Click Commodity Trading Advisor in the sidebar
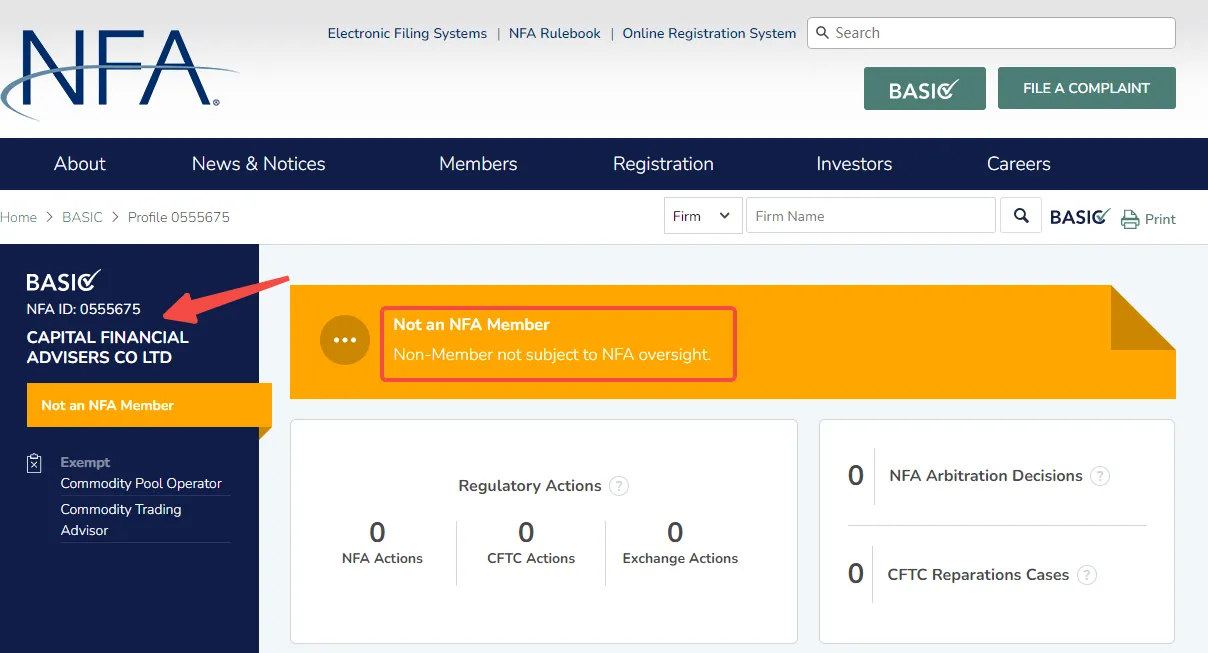 (x=121, y=520)
